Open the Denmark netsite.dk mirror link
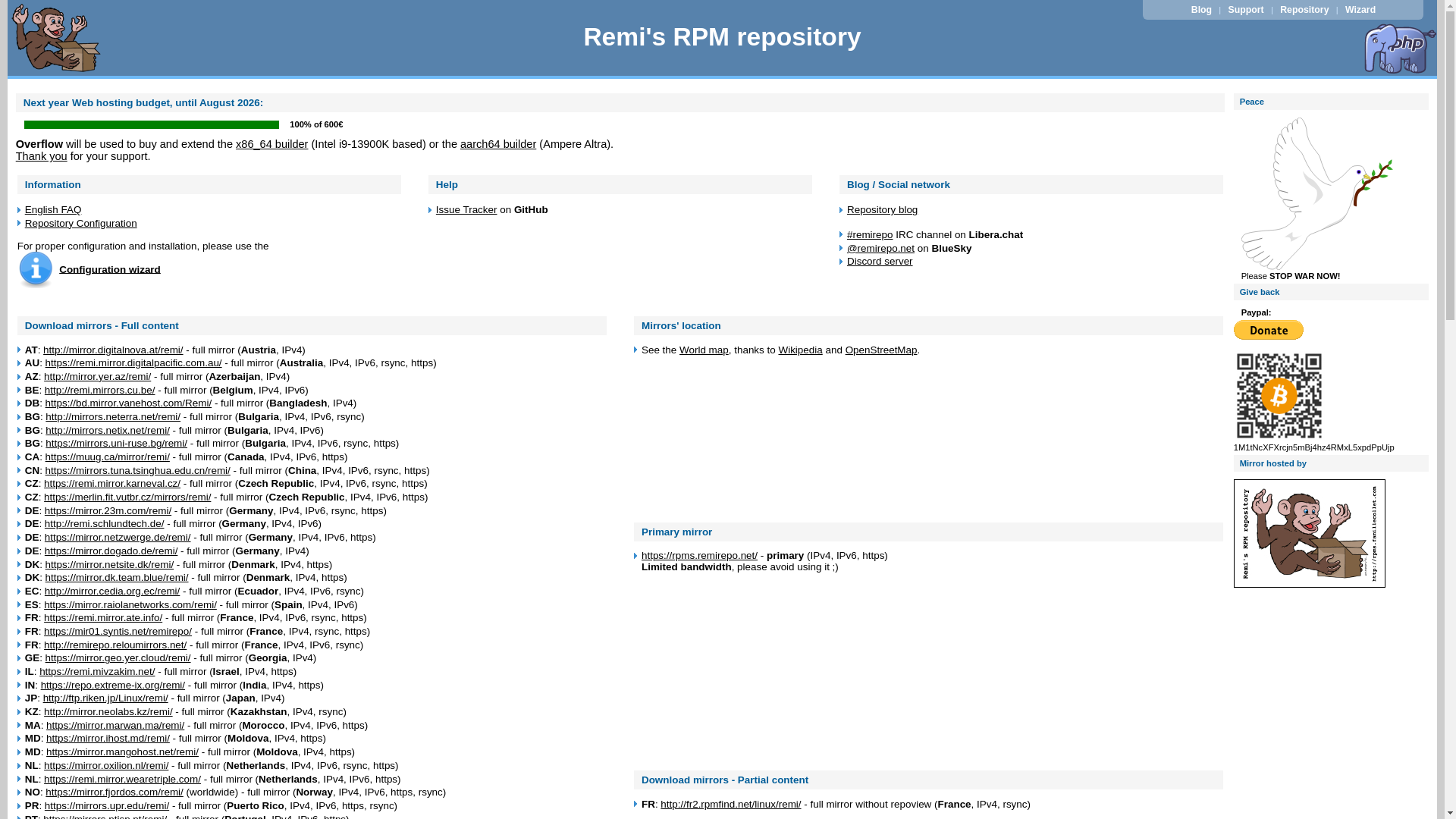1456x819 pixels. click(109, 565)
